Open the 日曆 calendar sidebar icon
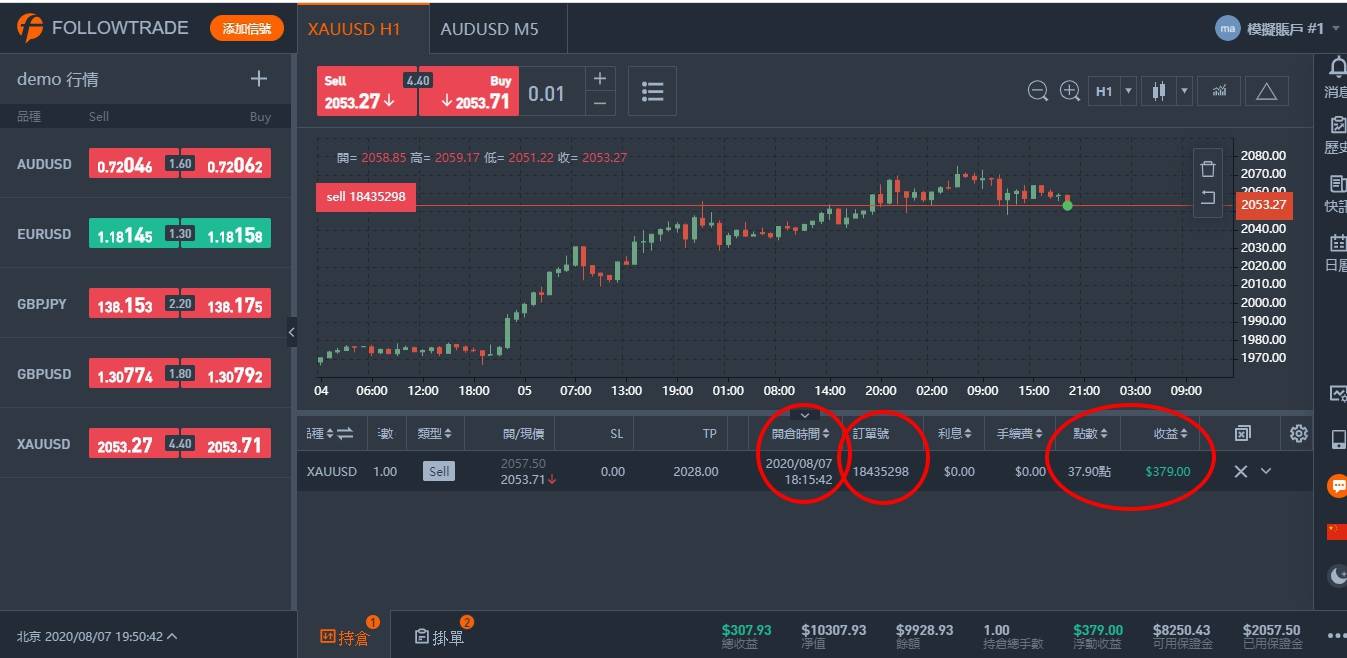This screenshot has width=1347, height=658. [x=1336, y=243]
